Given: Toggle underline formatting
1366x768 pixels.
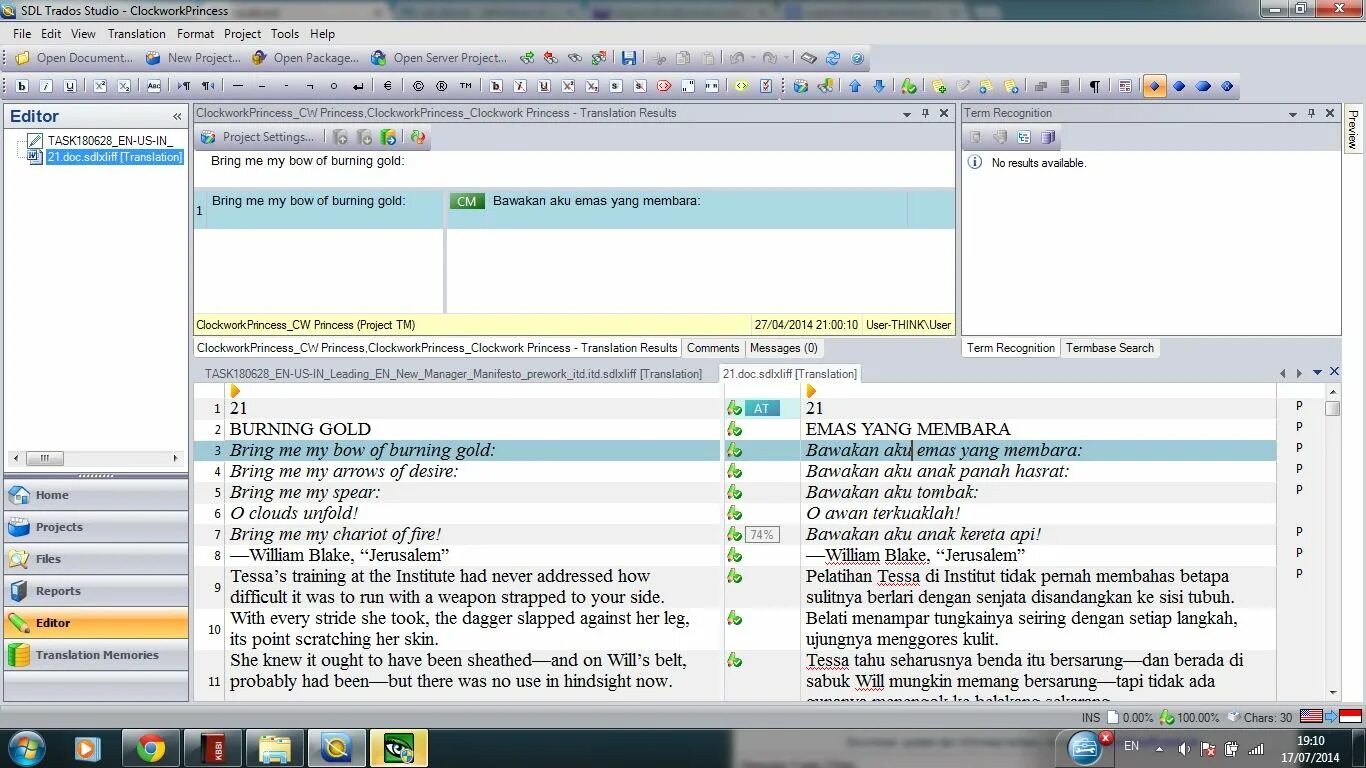Looking at the screenshot, I should click(x=70, y=86).
